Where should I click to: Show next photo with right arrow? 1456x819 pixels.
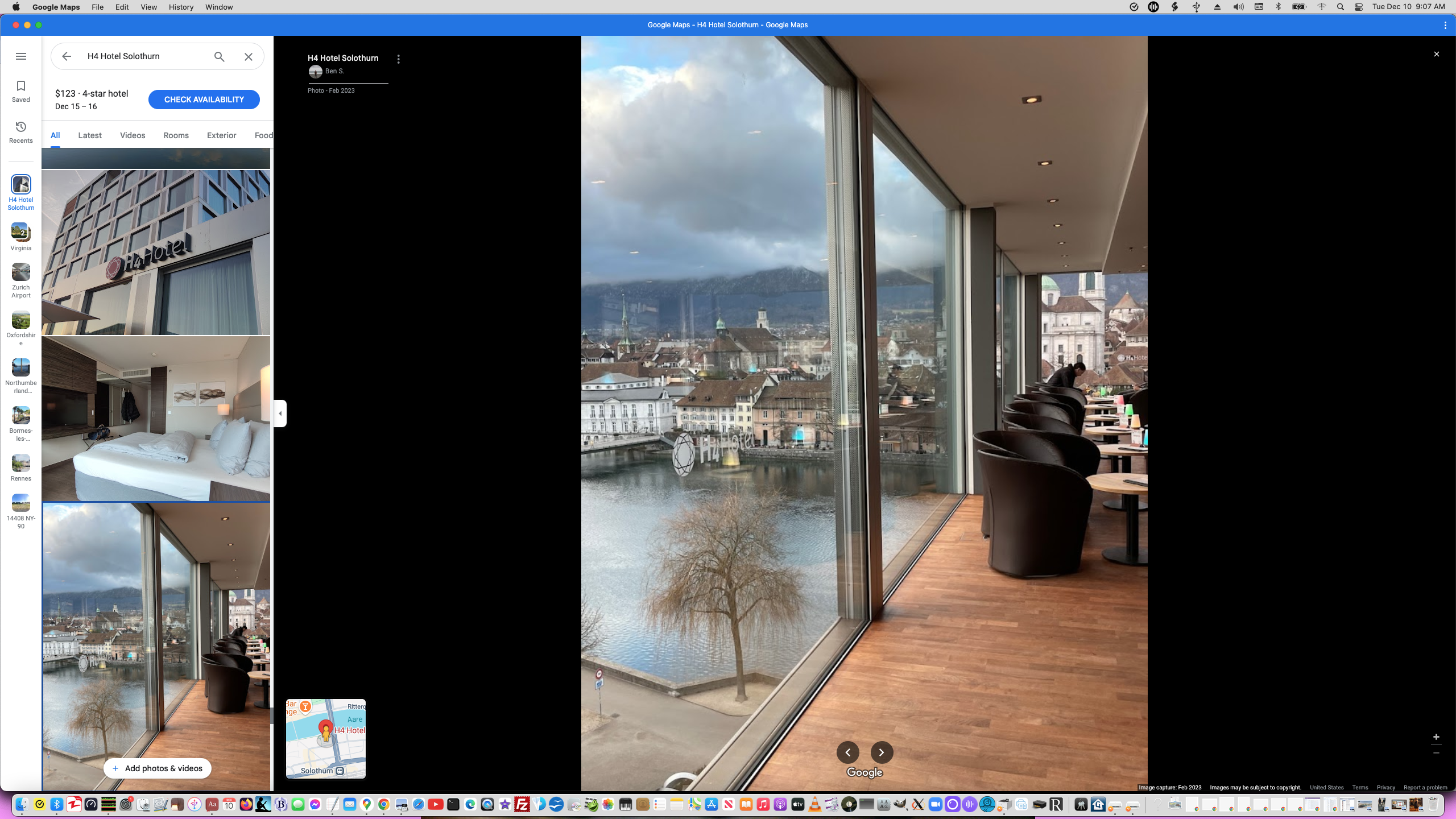click(882, 752)
